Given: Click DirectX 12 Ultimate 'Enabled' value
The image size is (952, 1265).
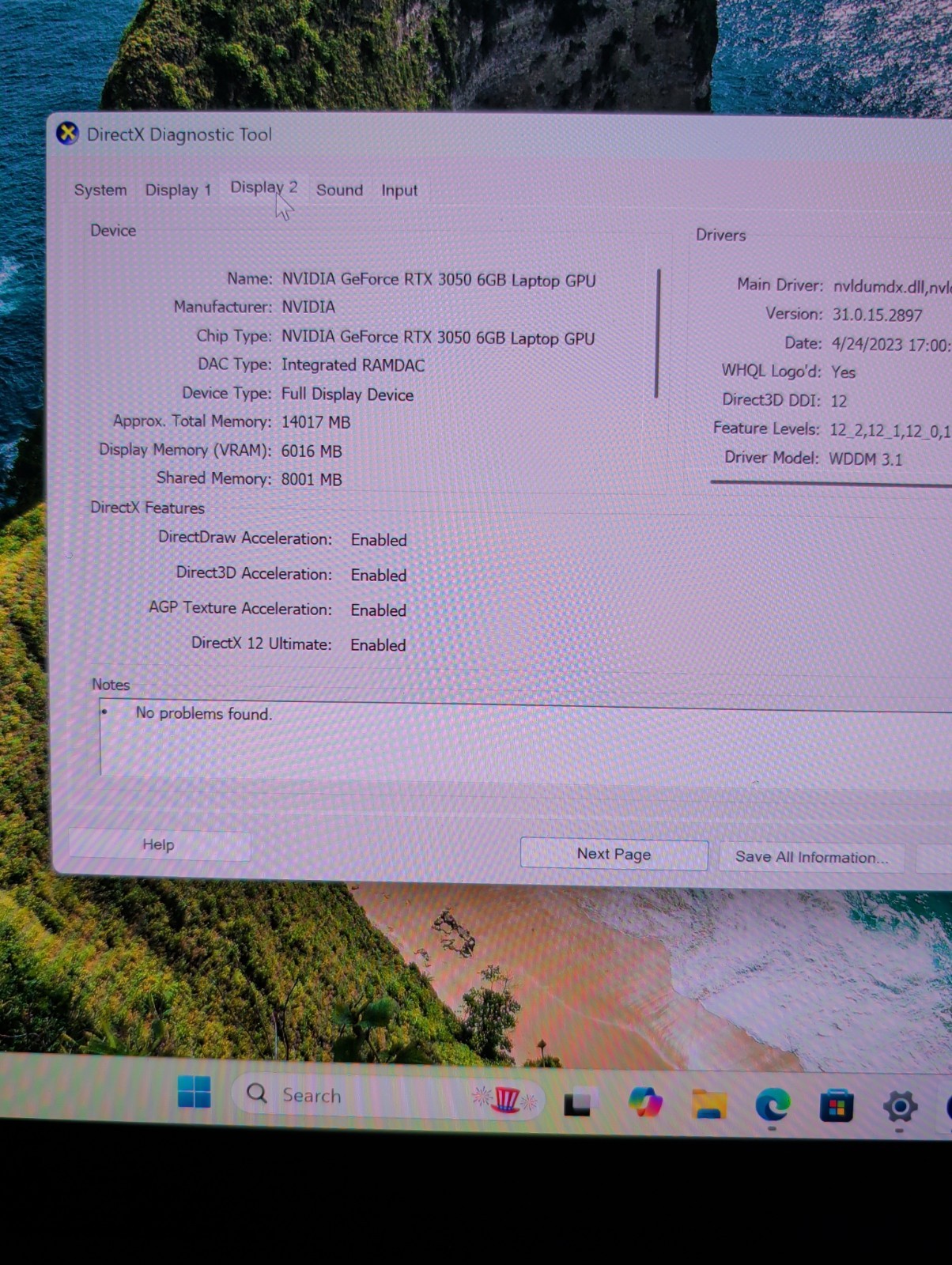Looking at the screenshot, I should pos(378,645).
